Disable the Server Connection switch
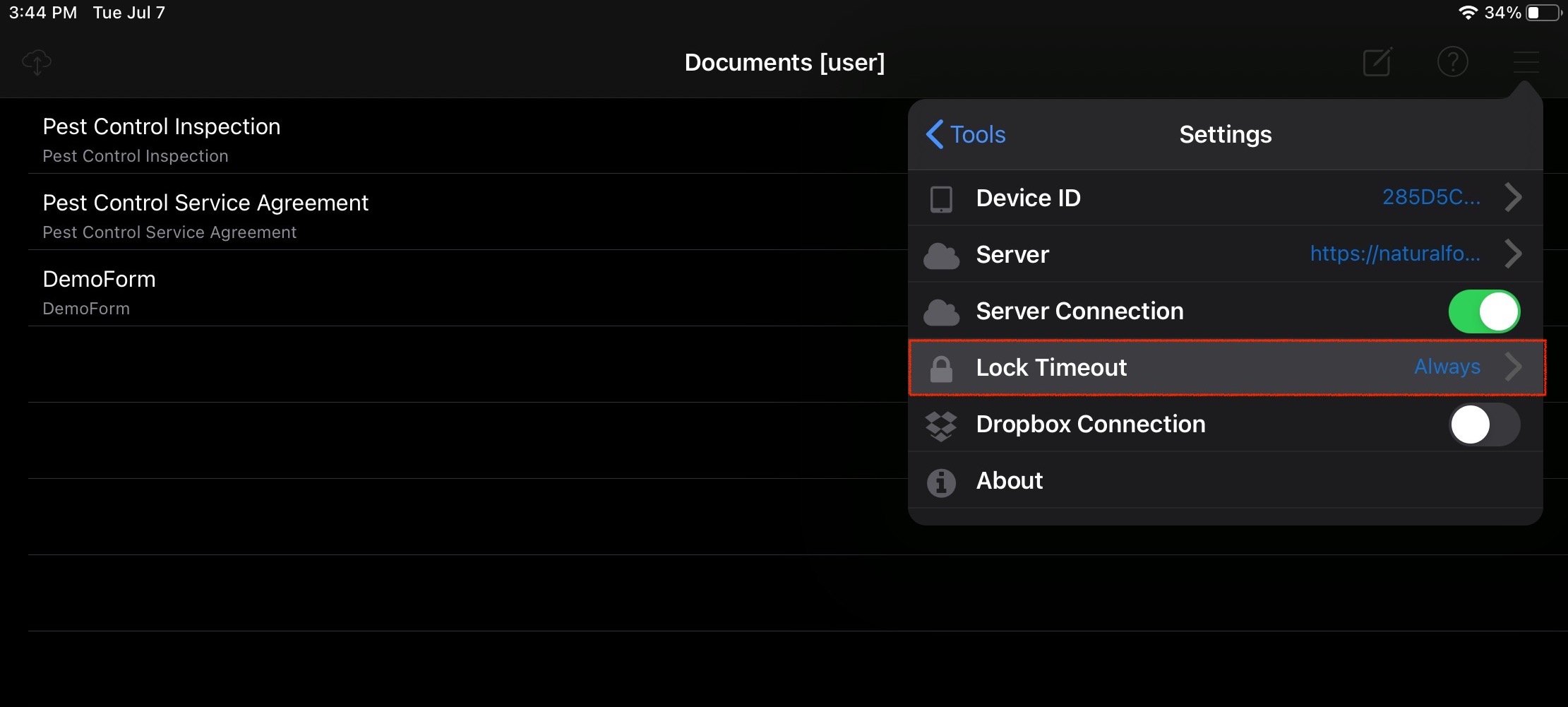 1484,311
